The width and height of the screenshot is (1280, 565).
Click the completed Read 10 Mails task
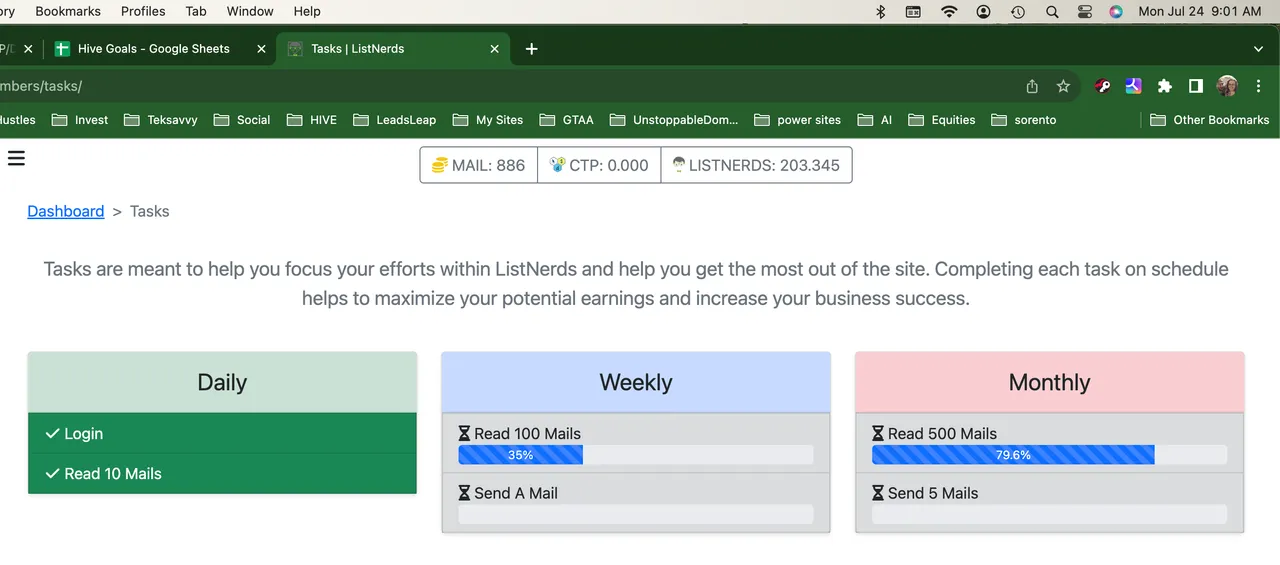[x=222, y=474]
